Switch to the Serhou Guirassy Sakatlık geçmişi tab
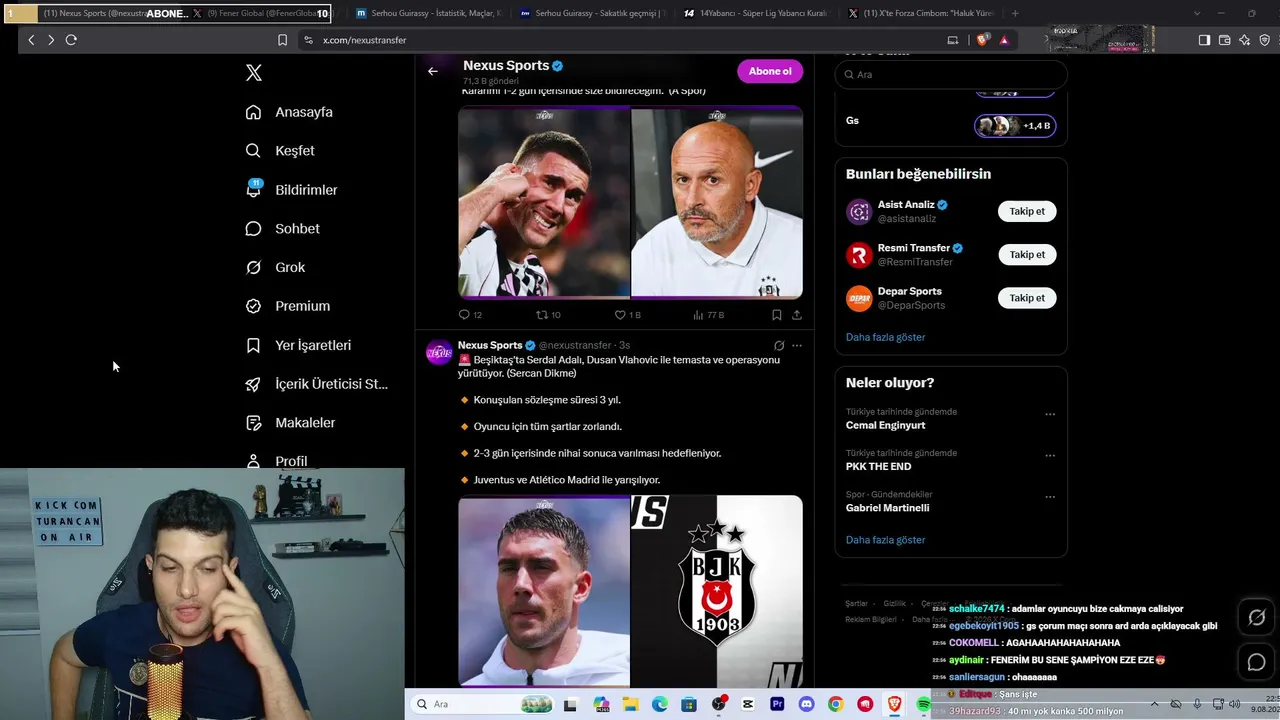Image resolution: width=1280 pixels, height=720 pixels. [592, 14]
